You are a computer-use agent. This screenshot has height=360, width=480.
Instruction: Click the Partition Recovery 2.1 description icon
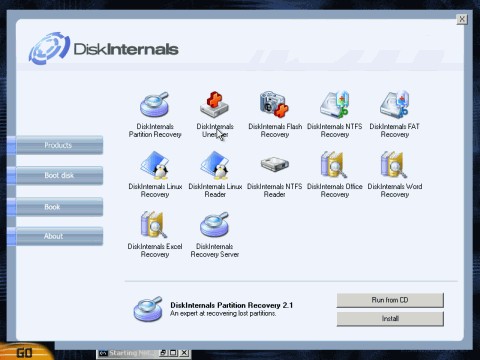click(x=148, y=309)
